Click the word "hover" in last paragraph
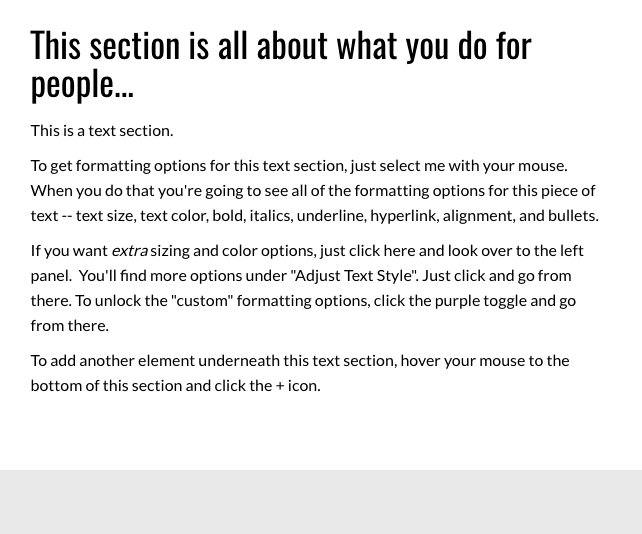 pyautogui.click(x=420, y=361)
